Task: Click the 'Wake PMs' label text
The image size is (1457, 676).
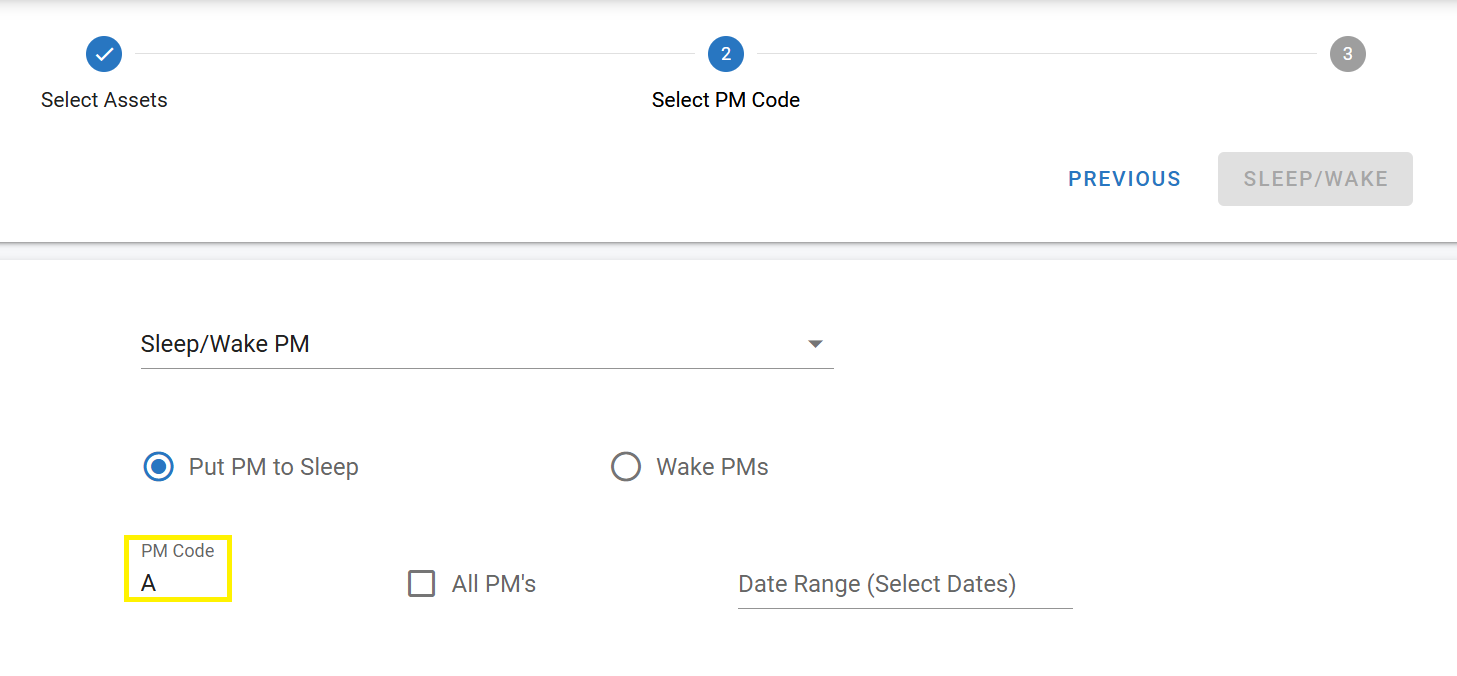Action: coord(712,467)
